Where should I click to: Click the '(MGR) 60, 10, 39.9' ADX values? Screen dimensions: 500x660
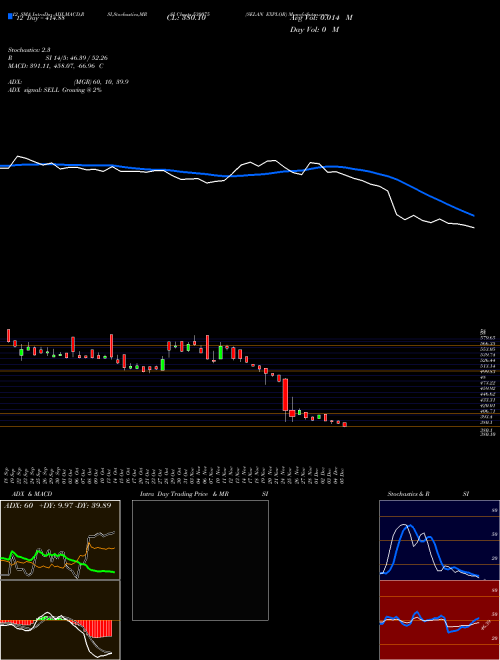tap(101, 82)
